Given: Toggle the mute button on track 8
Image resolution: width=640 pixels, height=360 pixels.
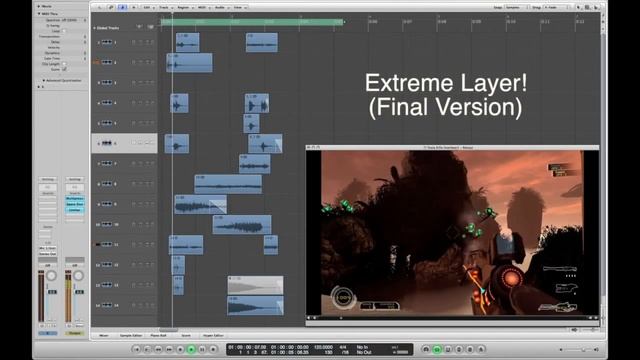Looking at the screenshot, I should [x=140, y=184].
